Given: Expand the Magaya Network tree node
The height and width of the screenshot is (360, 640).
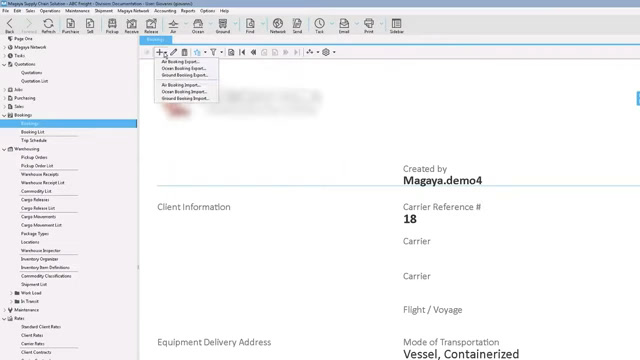Looking at the screenshot, I should tap(4, 47).
